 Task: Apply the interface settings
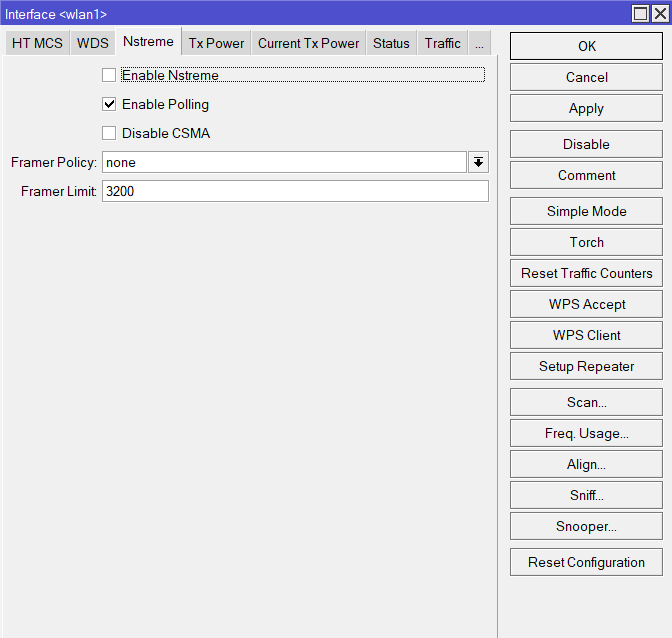click(586, 108)
